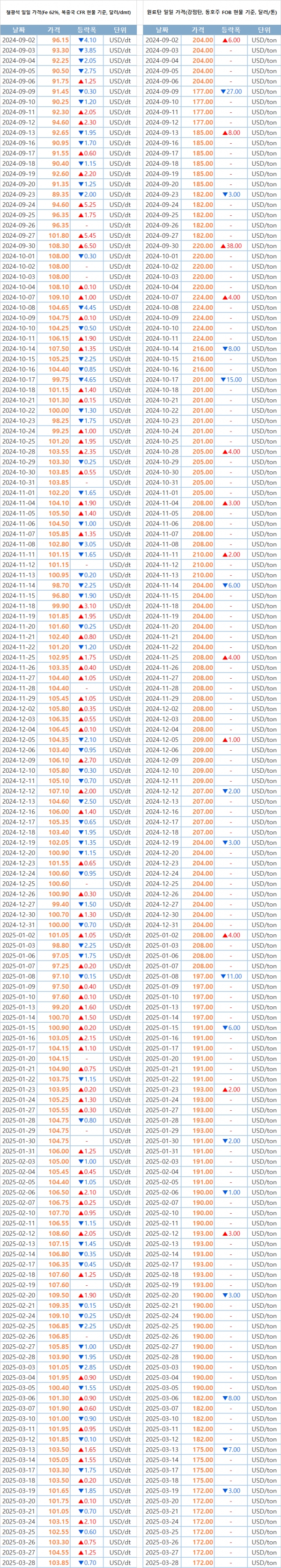Select the 등락폭 header in the iron ore table
Viewport: 281px width, 1568px height.
(87, 29)
